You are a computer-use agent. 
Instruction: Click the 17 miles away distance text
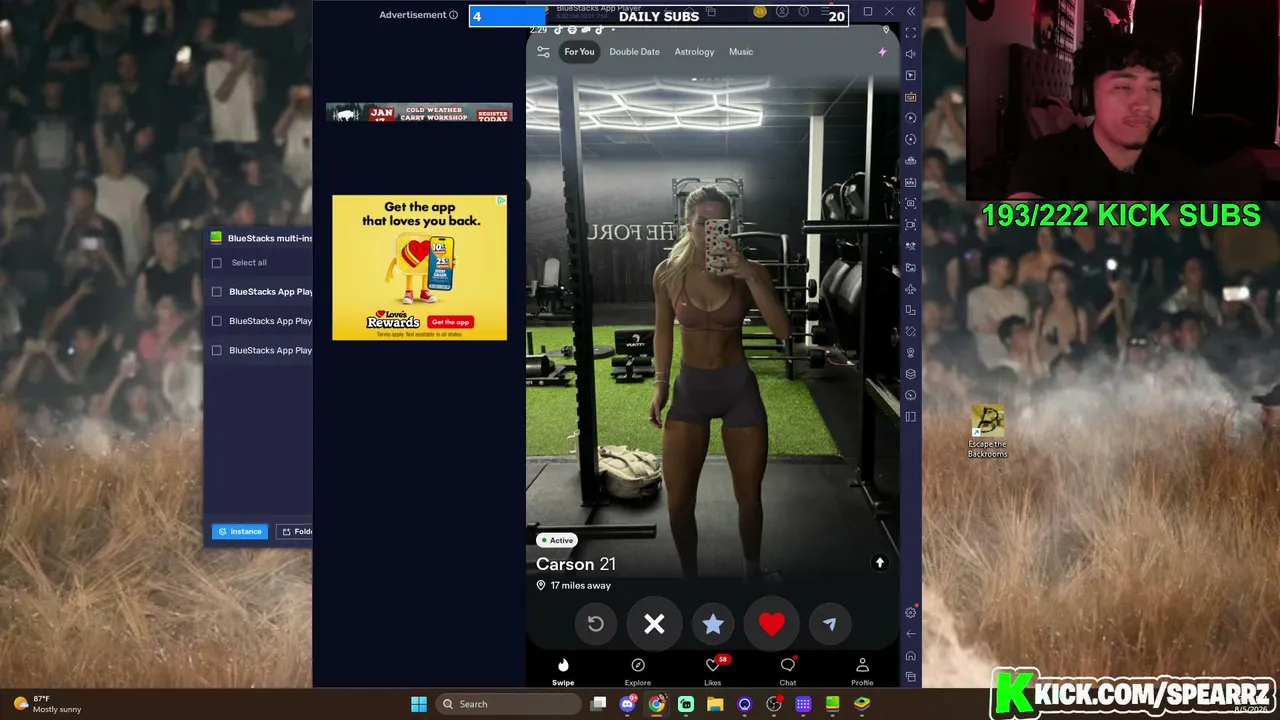click(580, 586)
